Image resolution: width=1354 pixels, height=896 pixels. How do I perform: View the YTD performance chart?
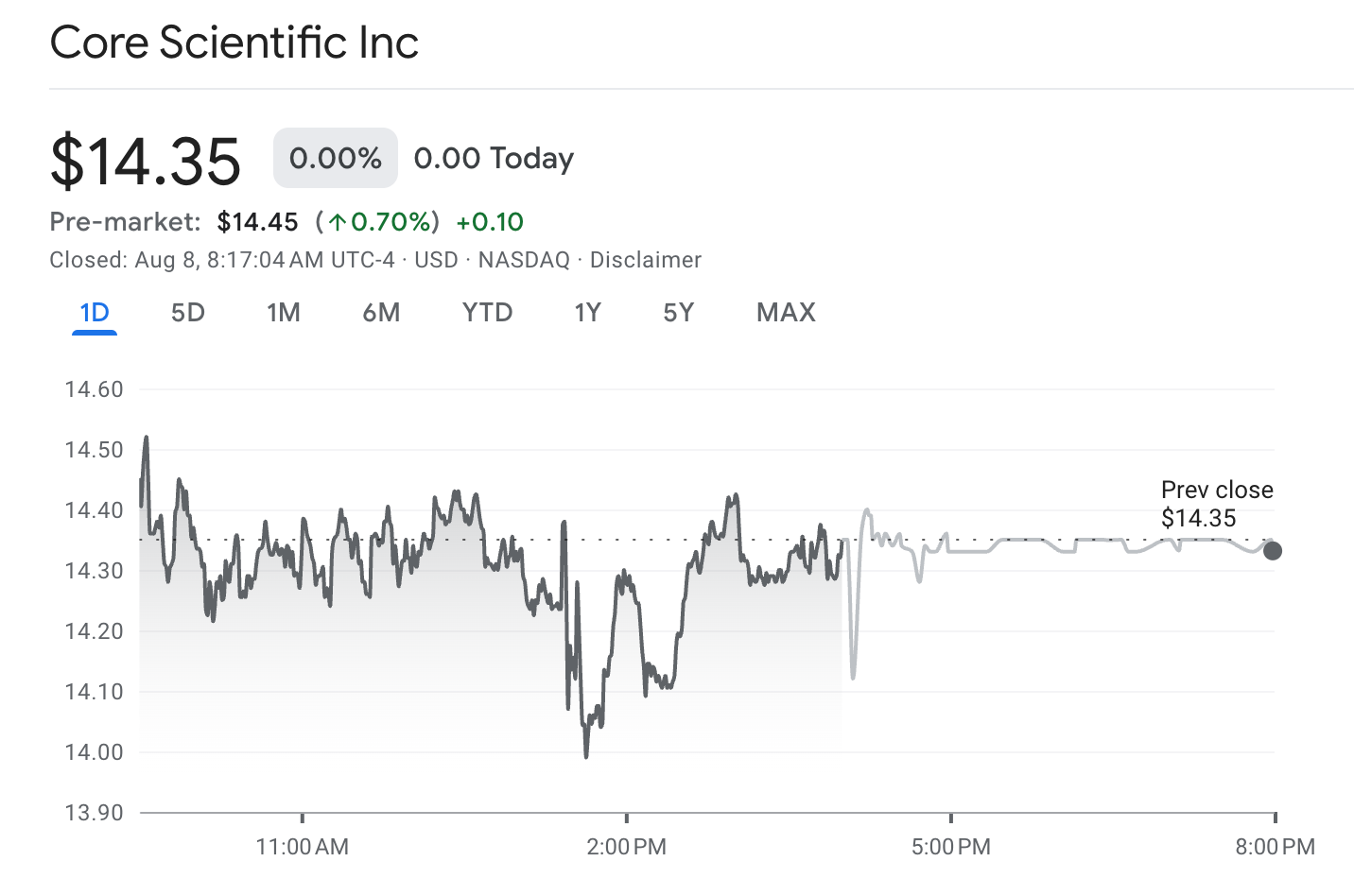(x=487, y=312)
